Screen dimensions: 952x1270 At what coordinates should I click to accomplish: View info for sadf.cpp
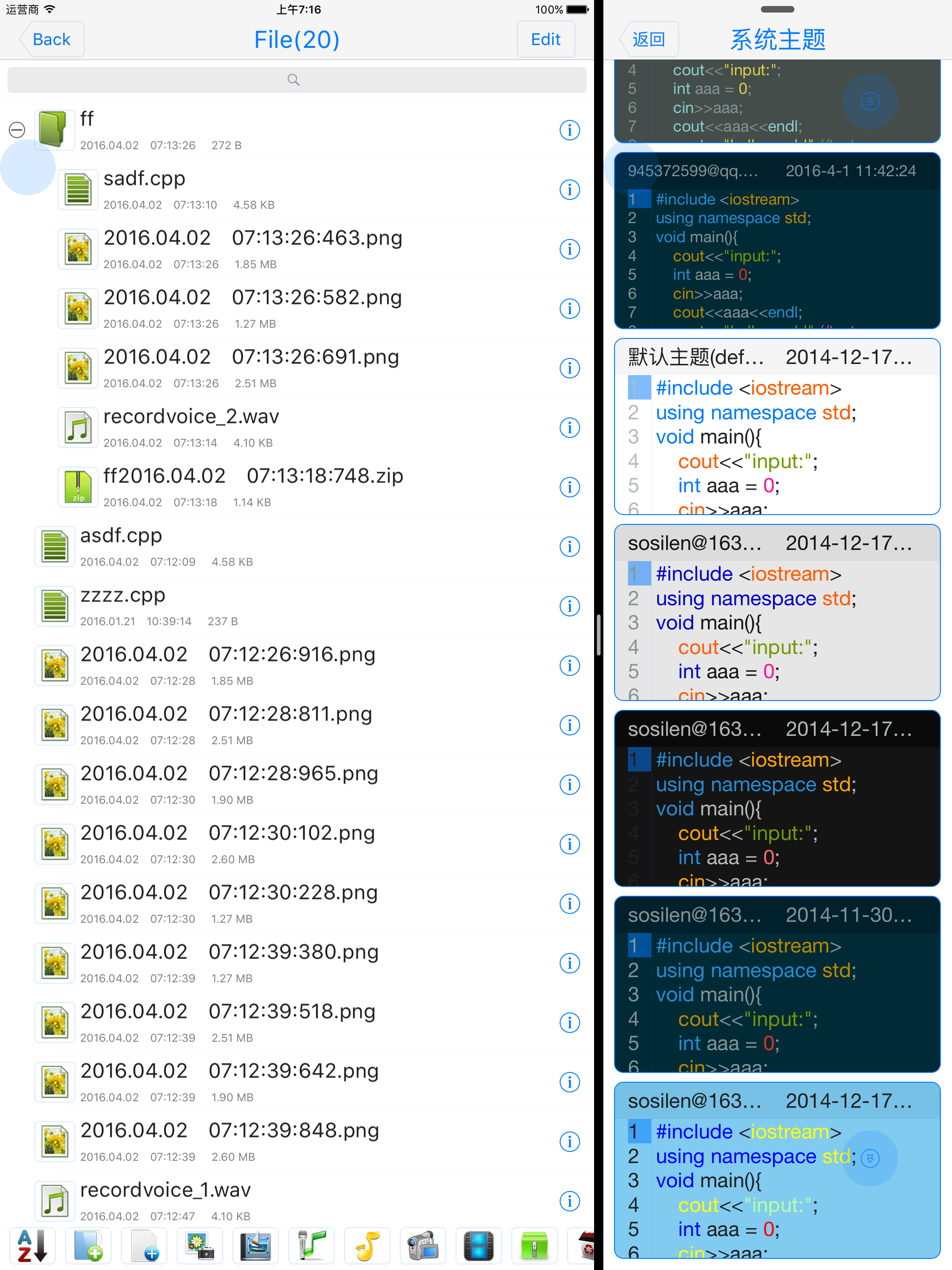[569, 190]
